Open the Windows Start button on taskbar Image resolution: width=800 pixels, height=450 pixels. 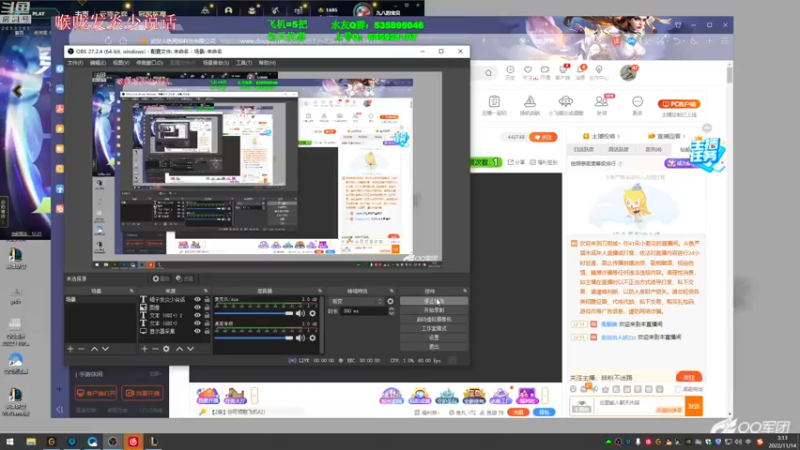10,442
